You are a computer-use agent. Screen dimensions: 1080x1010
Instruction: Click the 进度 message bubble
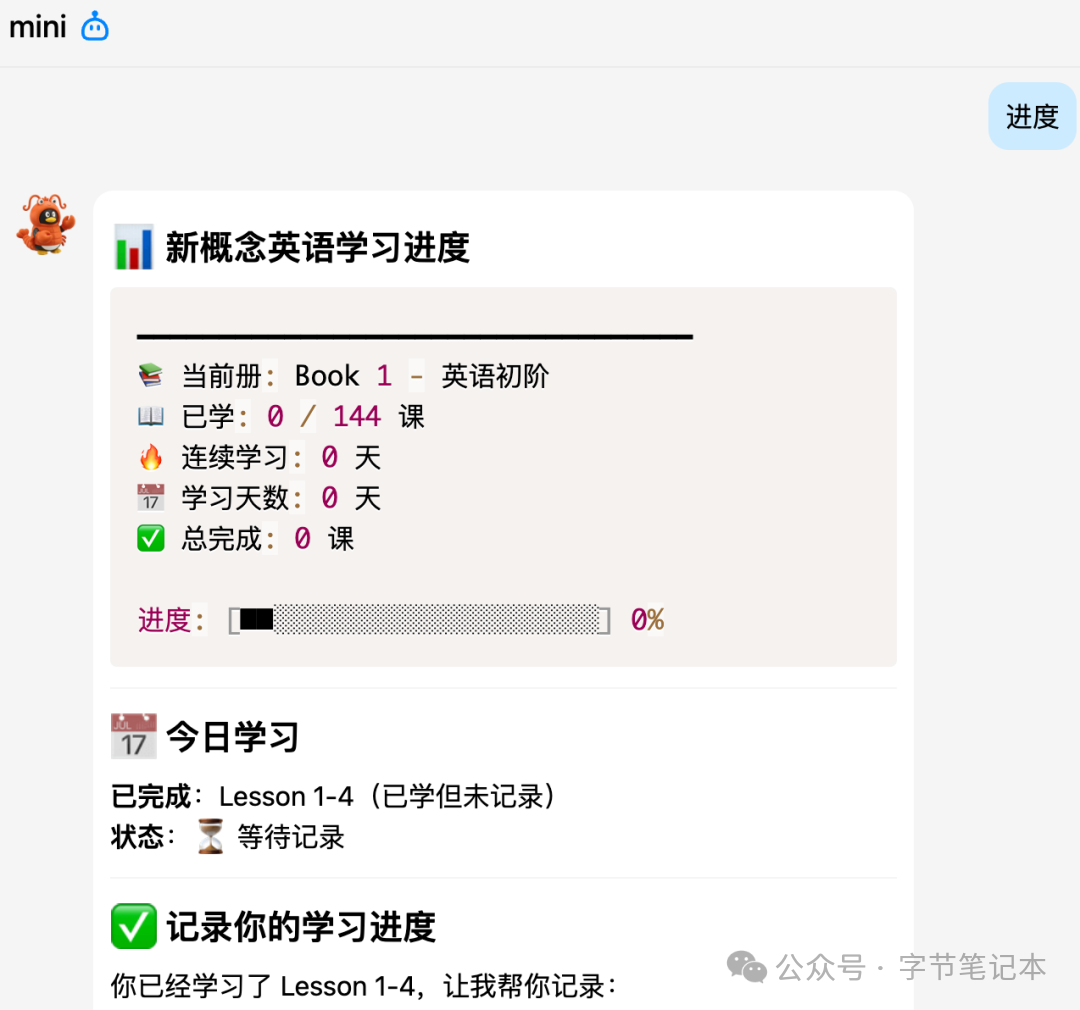(1032, 116)
